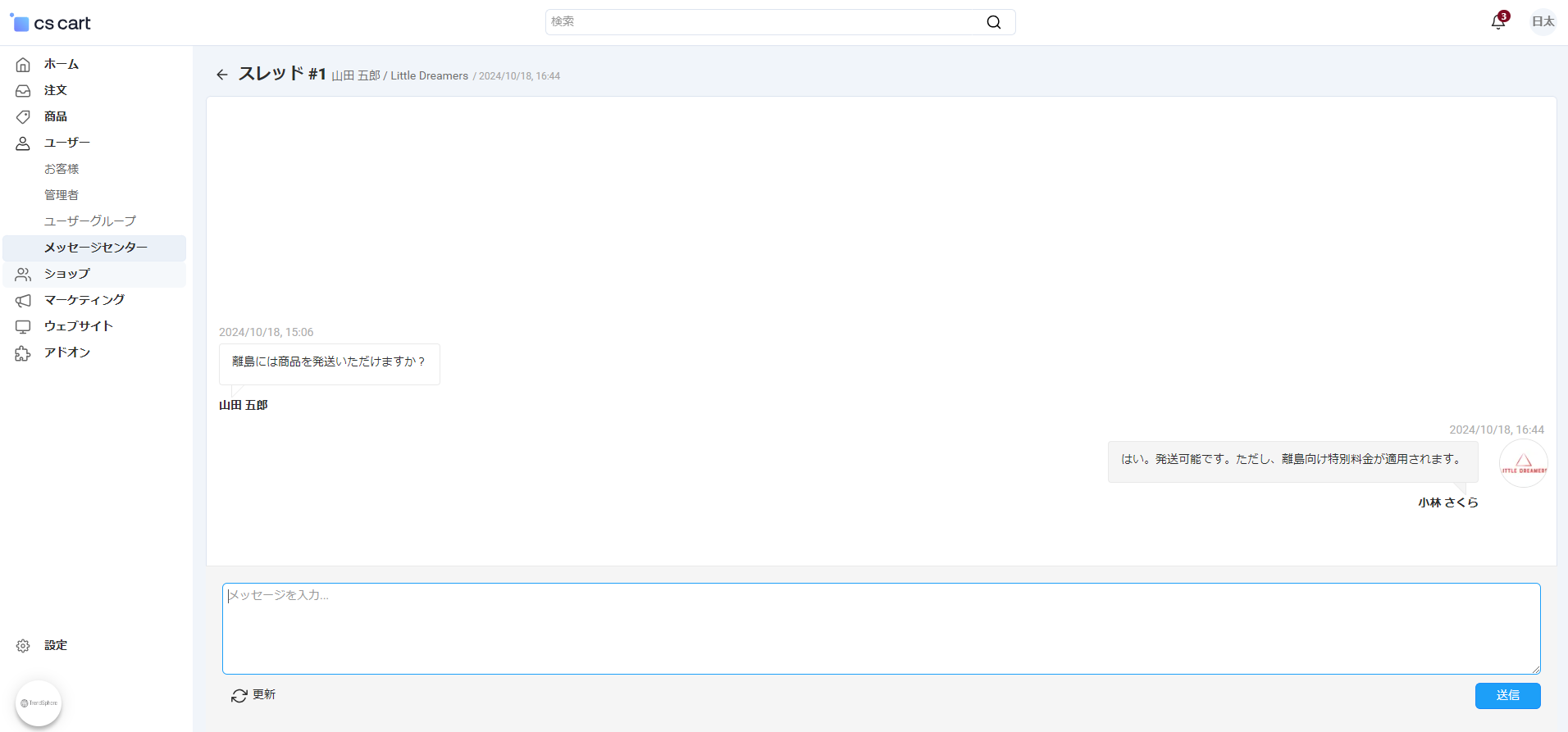This screenshot has height=732, width=1568.
Task: Click the マーケティング megaphone icon
Action: 23,300
